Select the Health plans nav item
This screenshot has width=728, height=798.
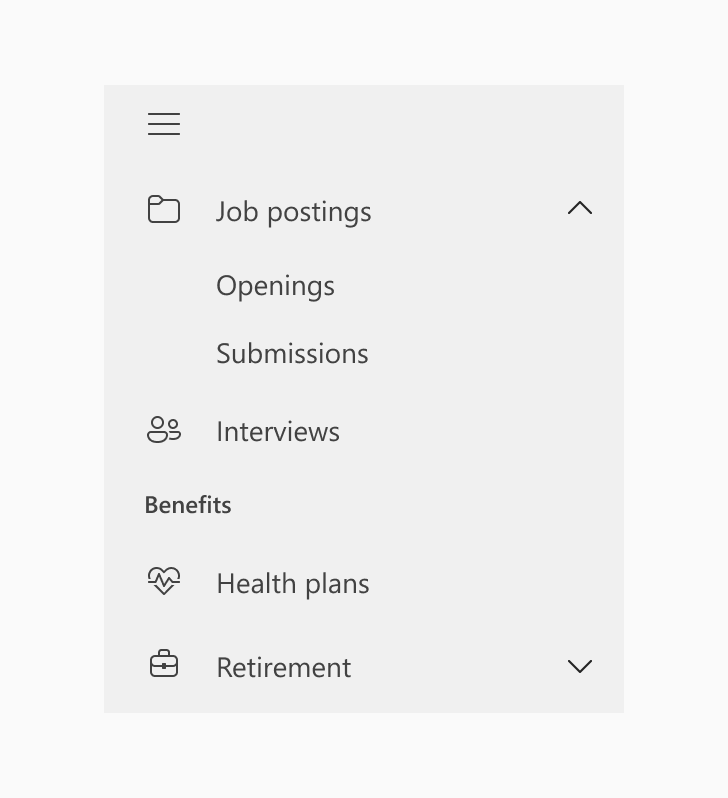pos(364,583)
